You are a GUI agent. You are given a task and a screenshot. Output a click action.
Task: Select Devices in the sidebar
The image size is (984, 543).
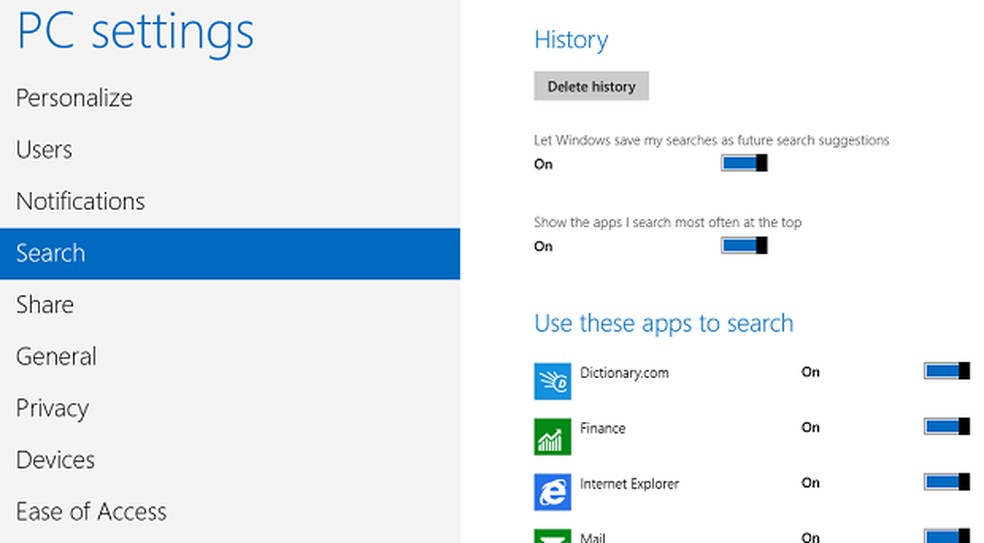pyautogui.click(x=55, y=460)
